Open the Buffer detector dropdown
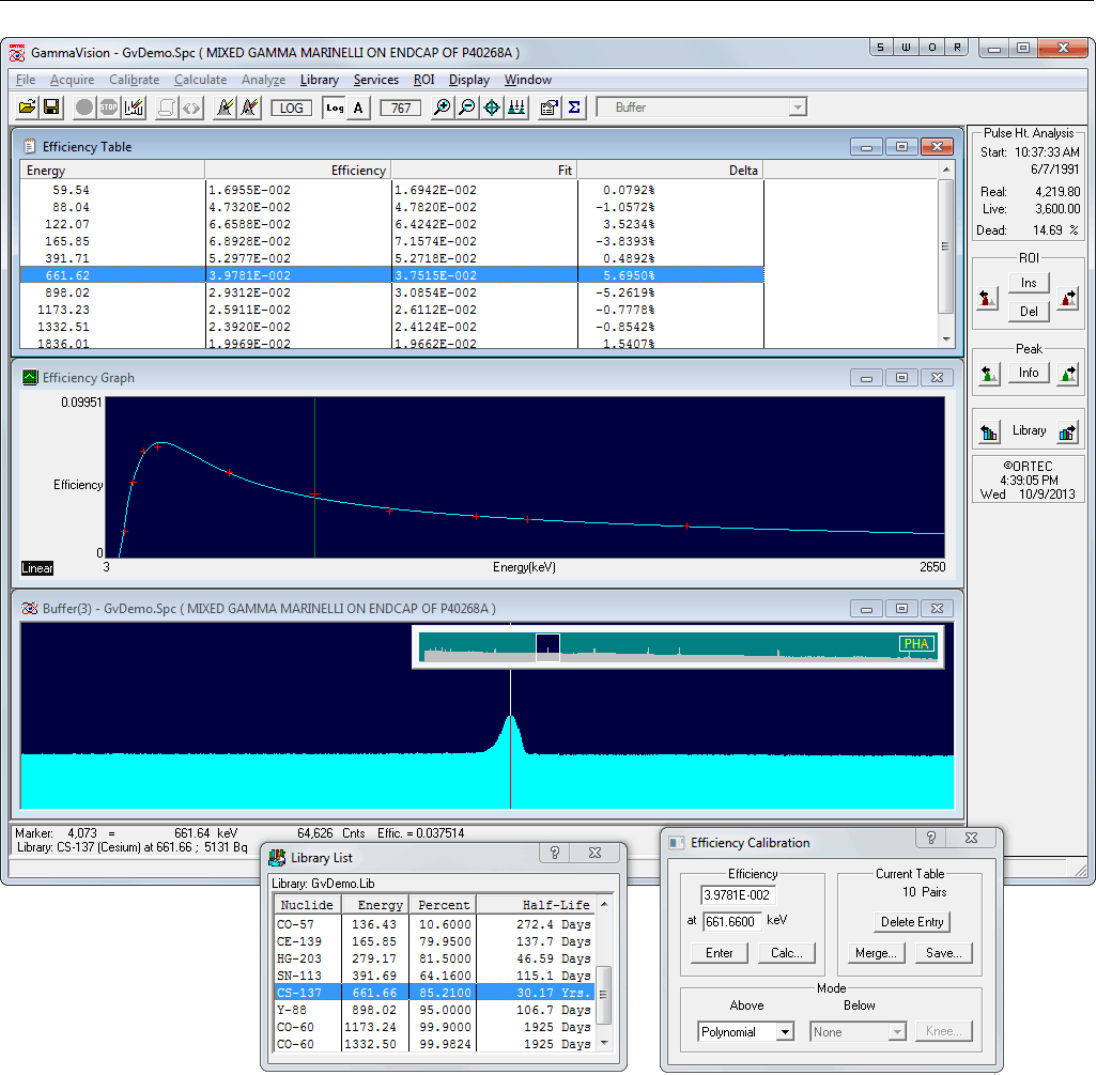 797,108
